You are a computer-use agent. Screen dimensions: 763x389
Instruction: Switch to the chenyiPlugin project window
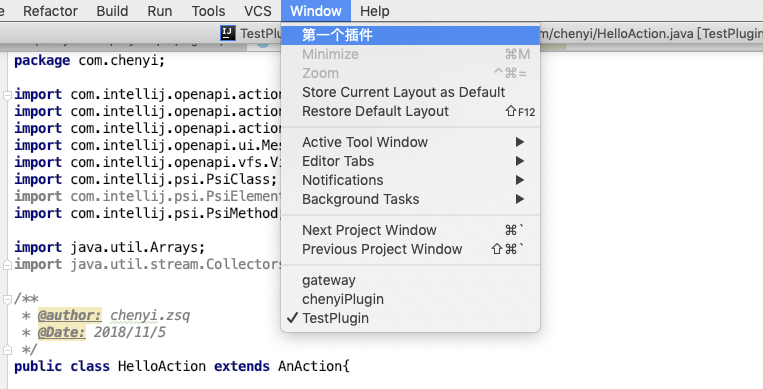410,299
